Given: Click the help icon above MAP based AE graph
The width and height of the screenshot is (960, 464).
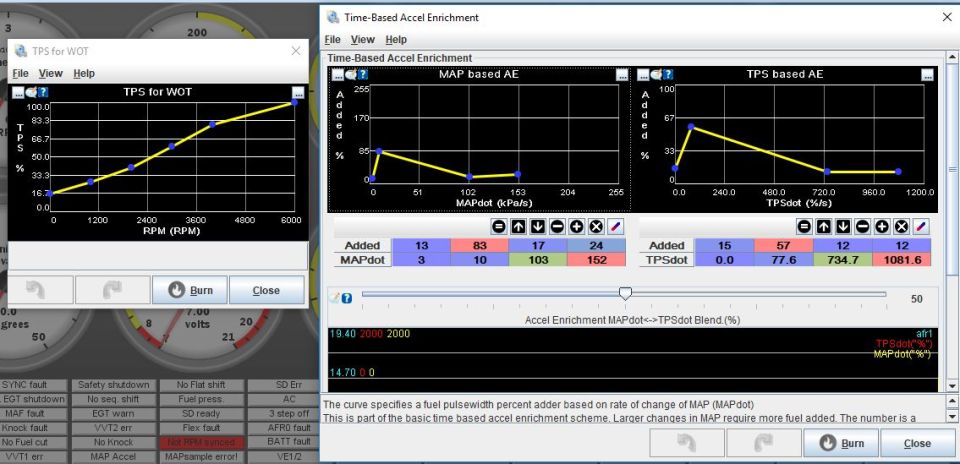Looking at the screenshot, I should click(362, 75).
